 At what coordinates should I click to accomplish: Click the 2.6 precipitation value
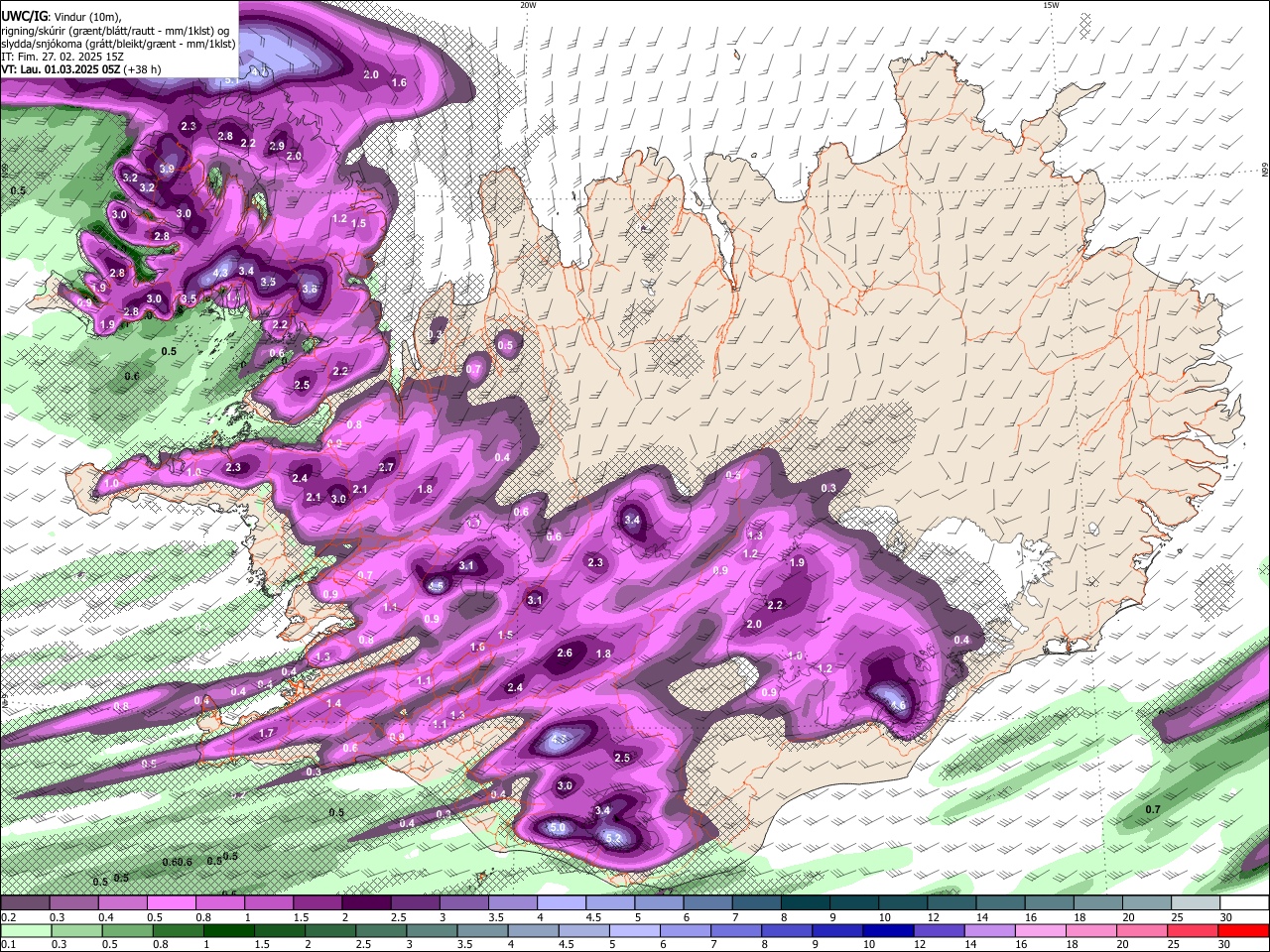pyautogui.click(x=566, y=653)
